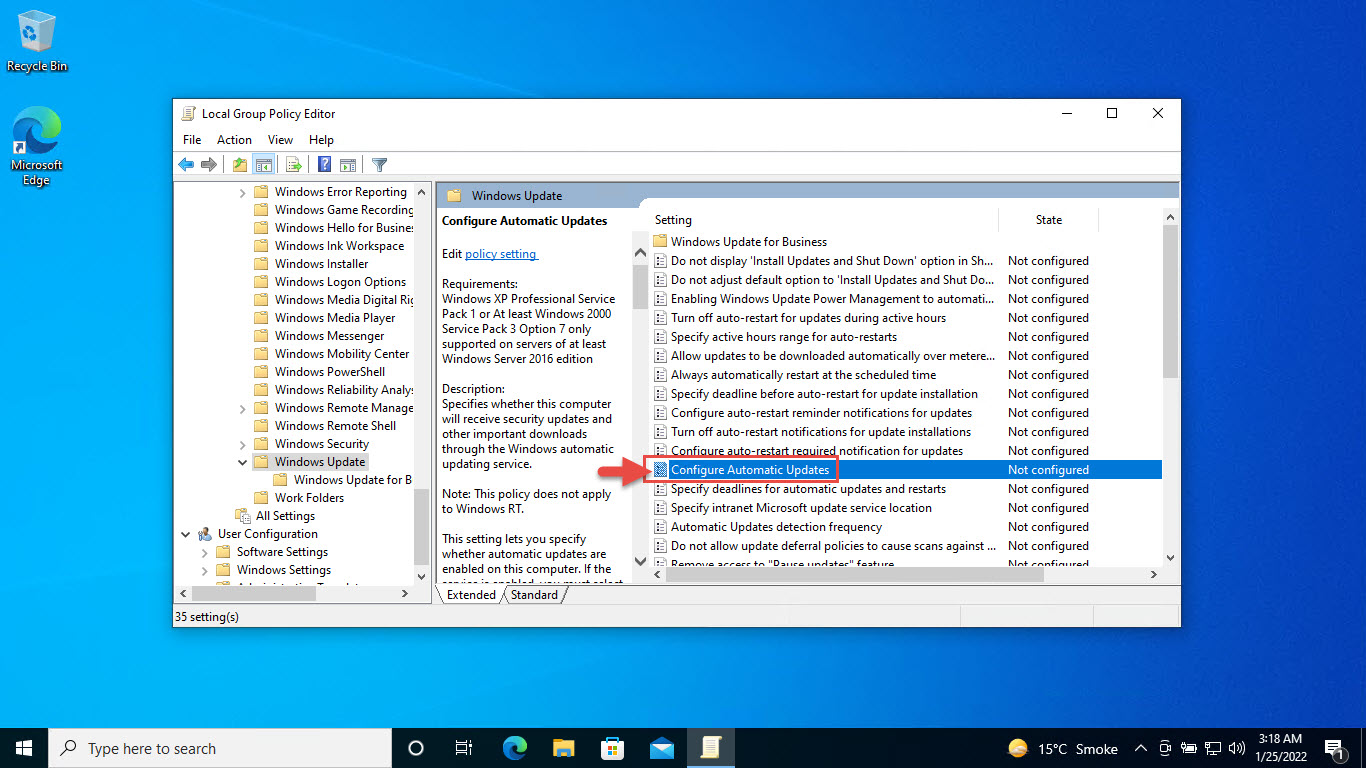Select Always automatically restart at the scheduled time
This screenshot has height=768, width=1366.
tap(803, 375)
